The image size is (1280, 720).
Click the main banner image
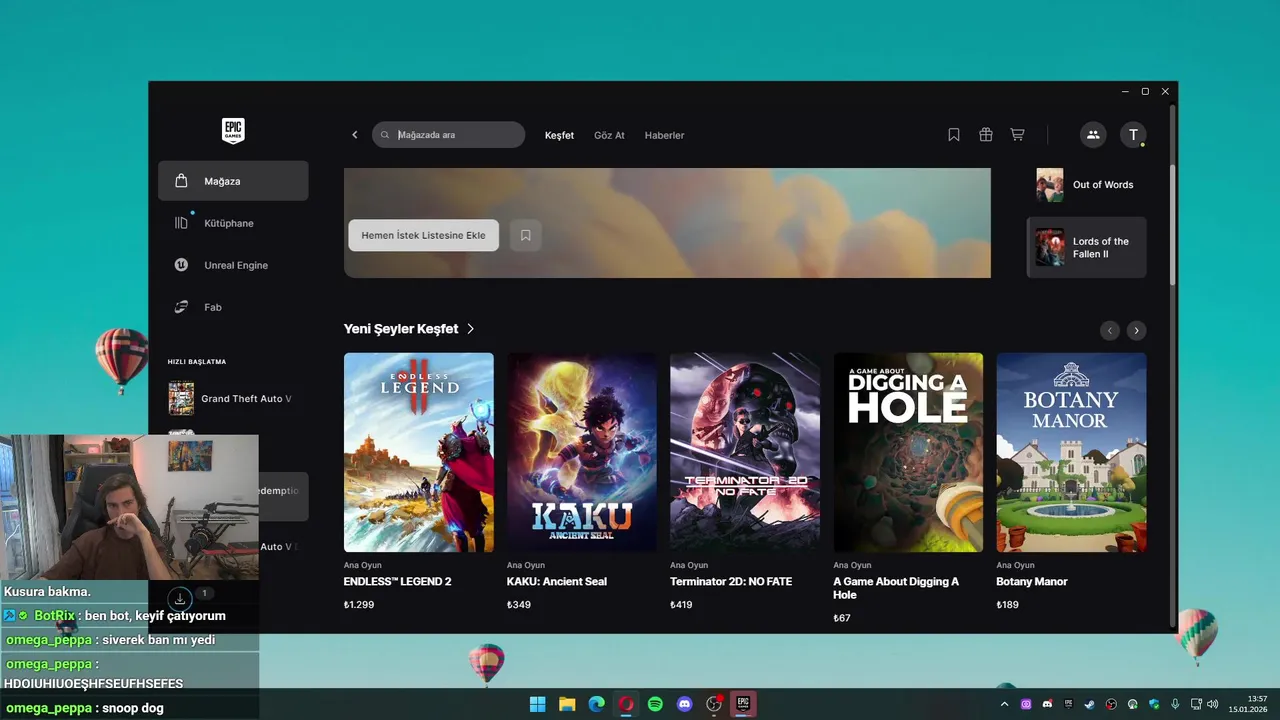point(667,223)
